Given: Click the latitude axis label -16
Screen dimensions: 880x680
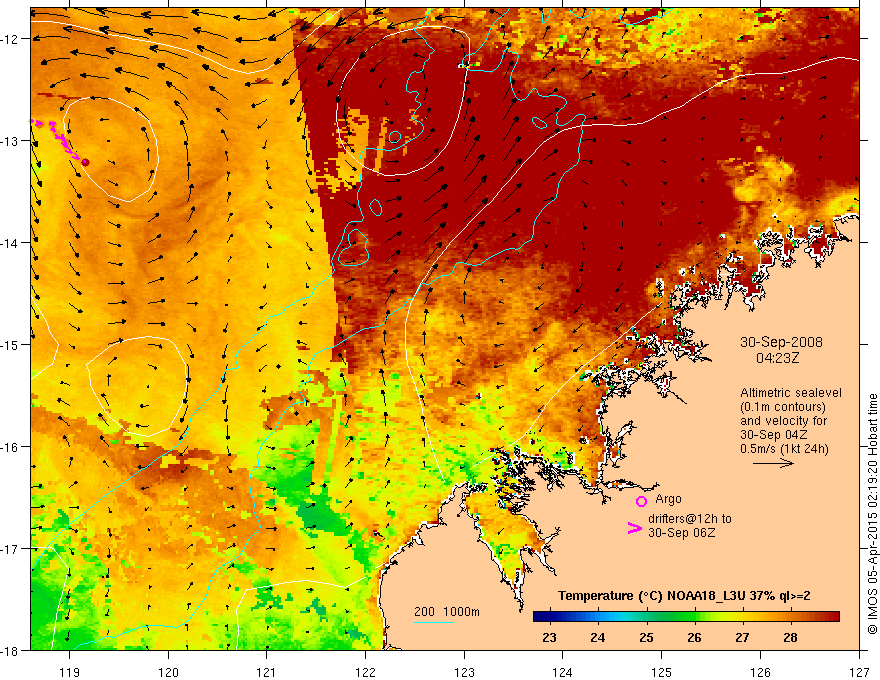Looking at the screenshot, I should (9, 447).
